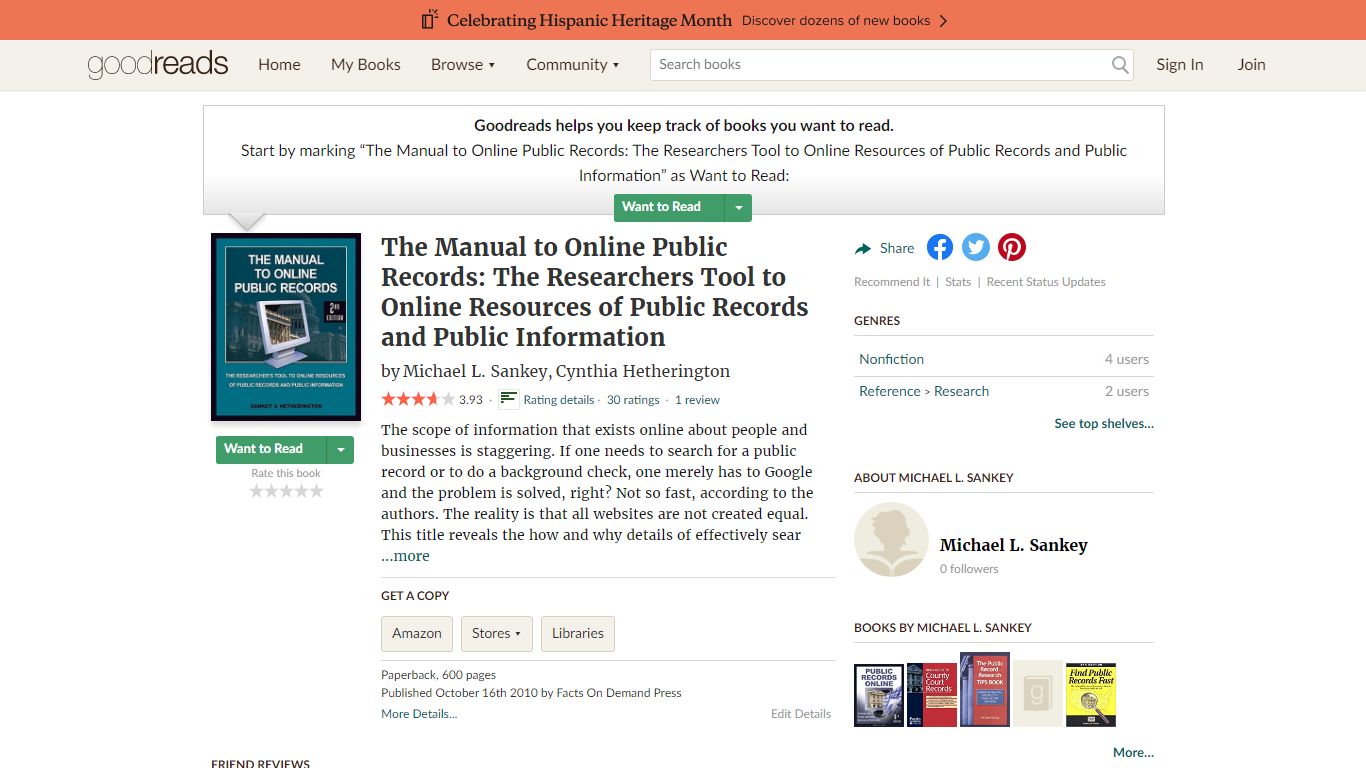Screen dimensions: 1366x768
Task: Expand description with ...more
Action: pyautogui.click(x=405, y=556)
